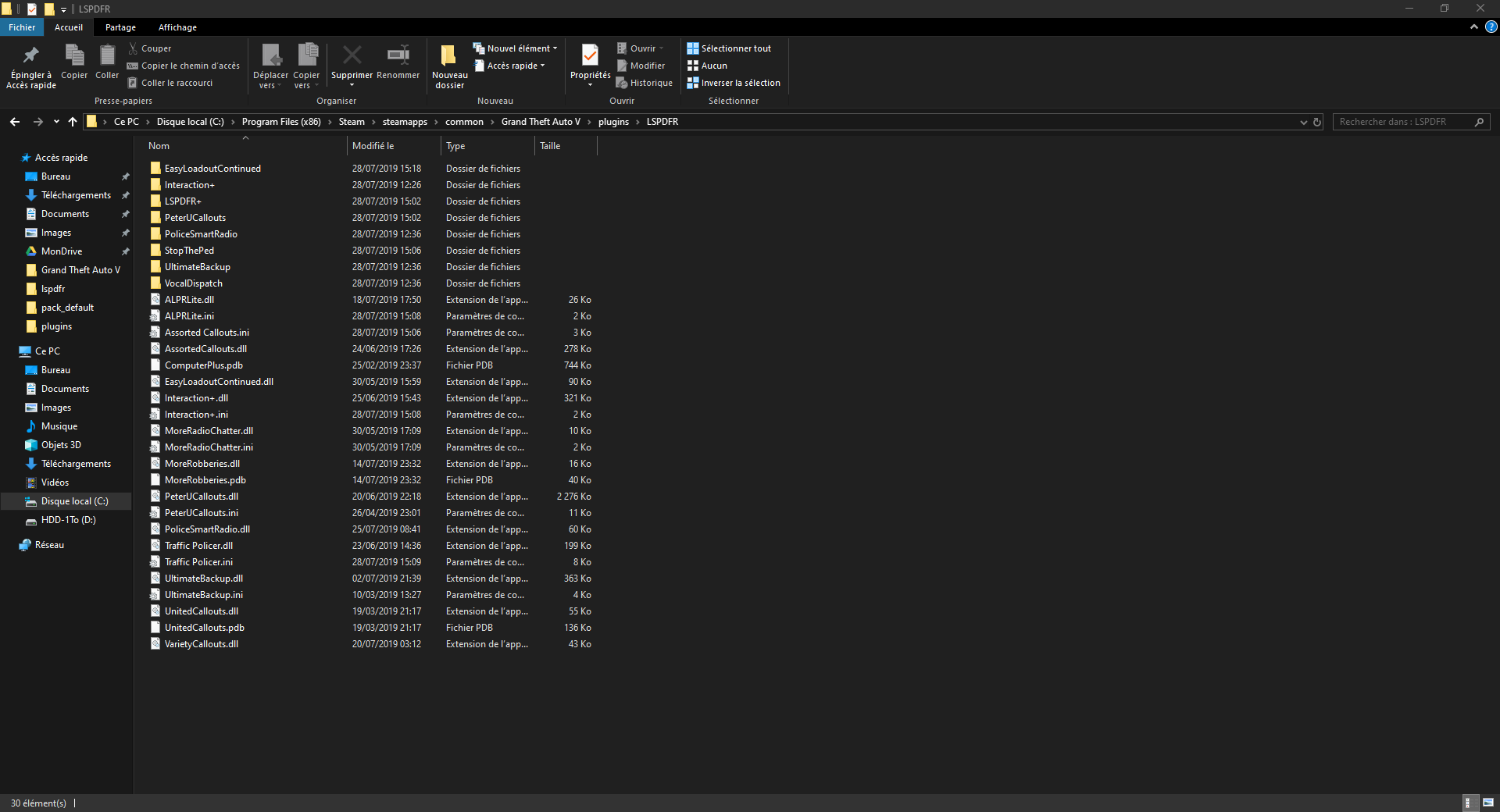
Task: Collapse the ribbon
Action: tap(1473, 27)
